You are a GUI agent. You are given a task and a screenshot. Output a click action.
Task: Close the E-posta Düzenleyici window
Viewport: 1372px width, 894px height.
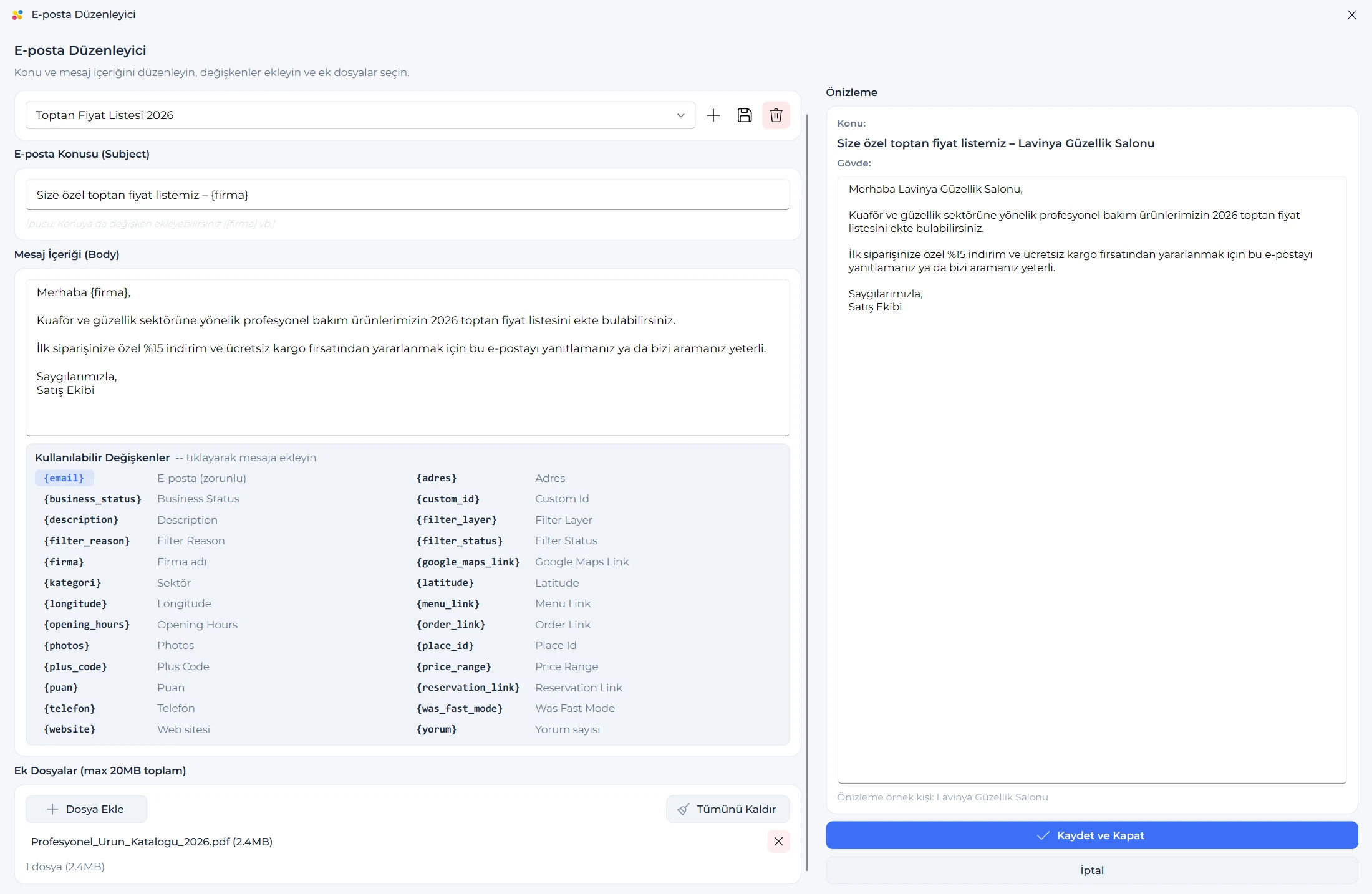point(1351,14)
